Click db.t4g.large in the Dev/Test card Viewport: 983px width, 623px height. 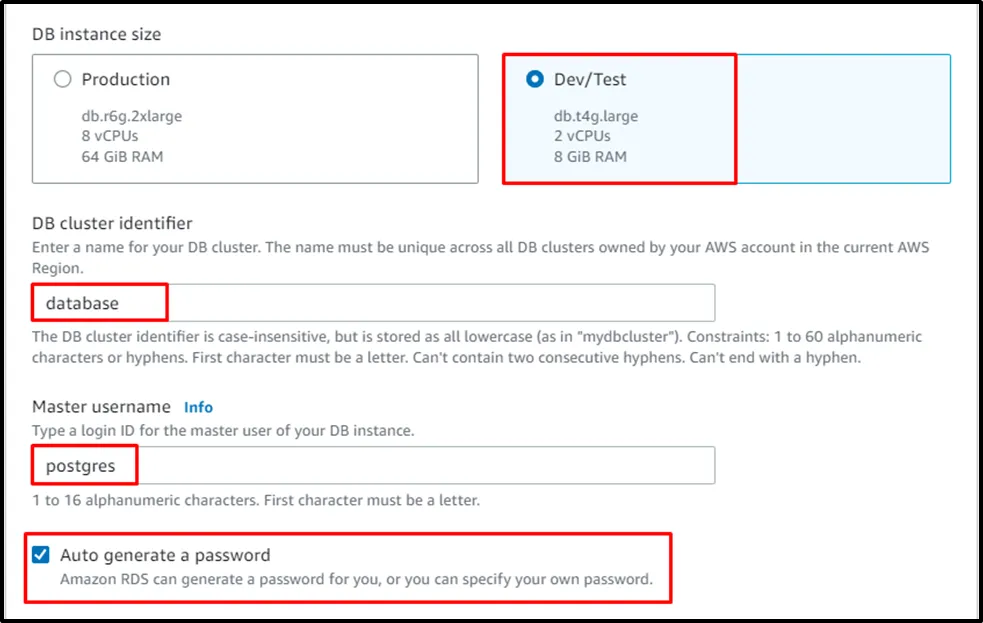(x=595, y=116)
